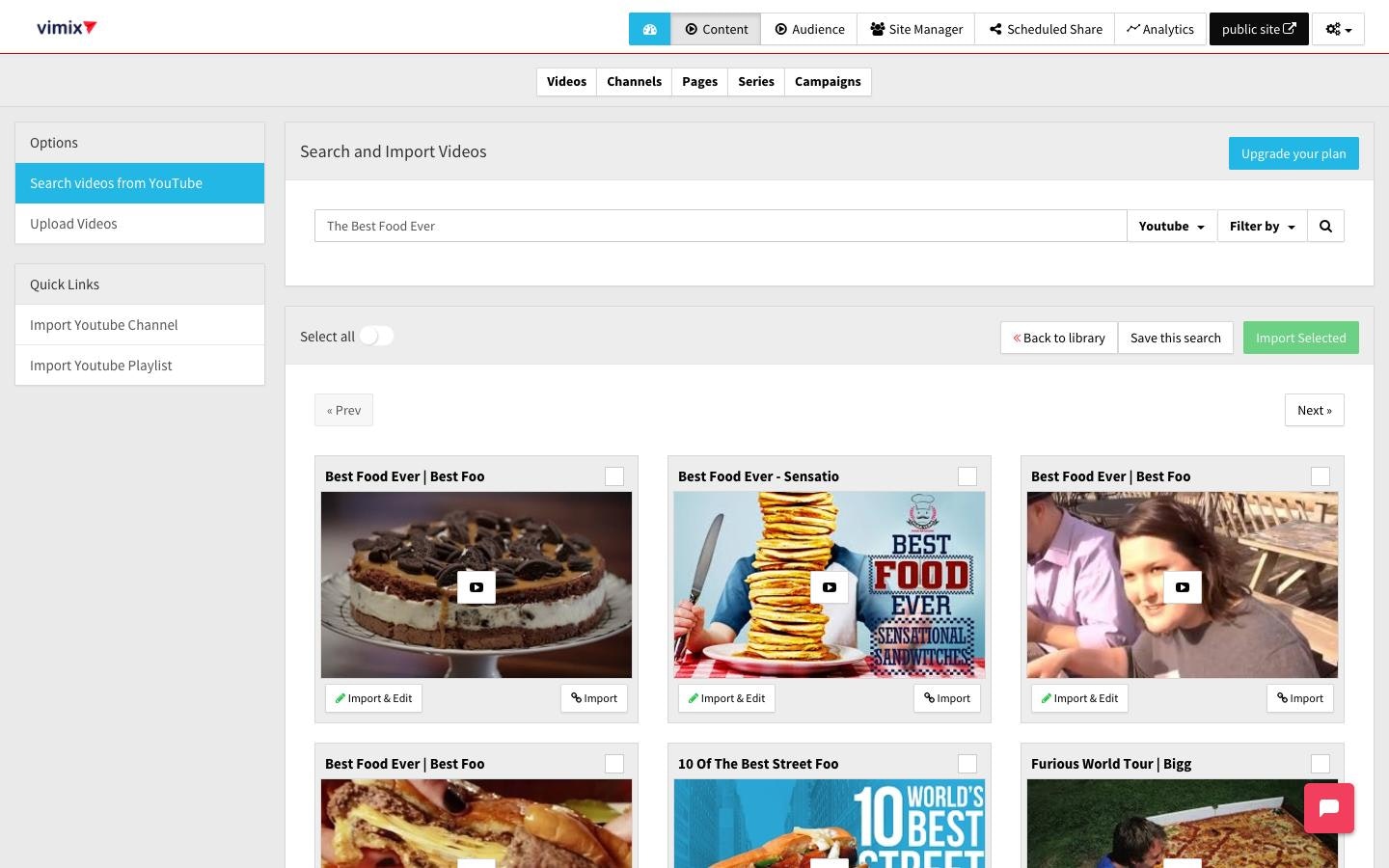Check the 10 Of The Best Street Foo video
The width and height of the screenshot is (1389, 868).
coord(967,764)
